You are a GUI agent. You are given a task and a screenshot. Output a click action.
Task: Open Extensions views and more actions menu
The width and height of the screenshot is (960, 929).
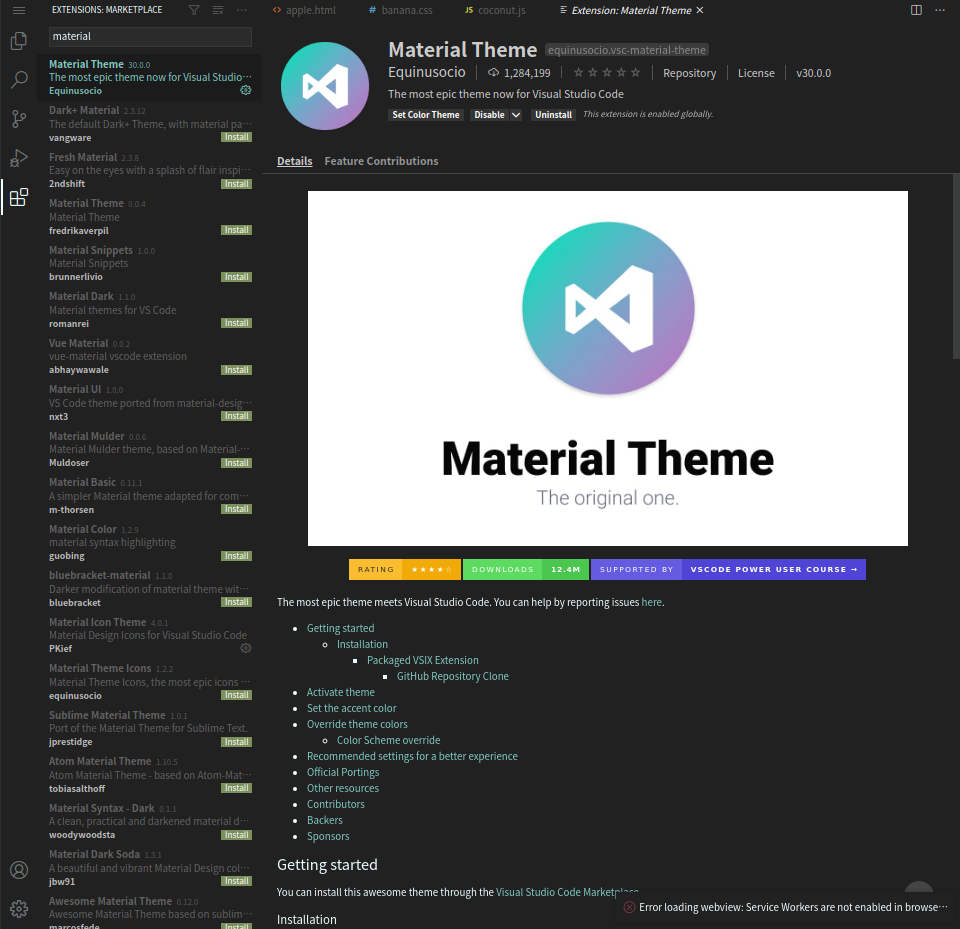tap(242, 10)
